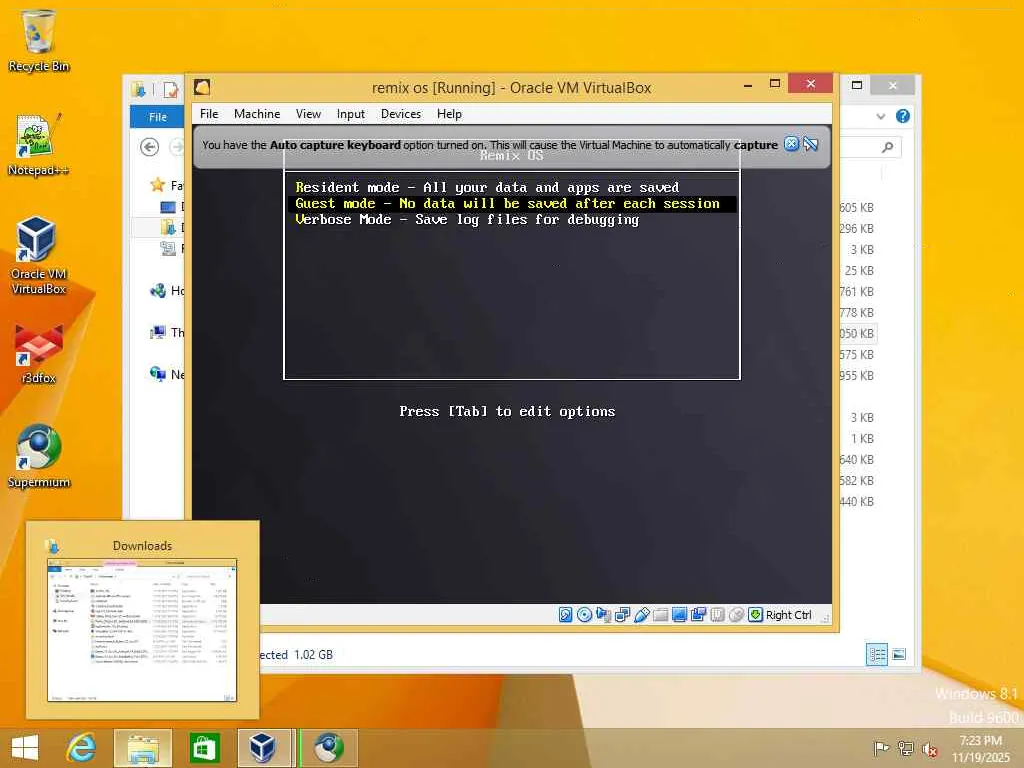Viewport: 1024px width, 768px height.
Task: Open the clock showing 7:23 PM
Action: click(x=980, y=749)
